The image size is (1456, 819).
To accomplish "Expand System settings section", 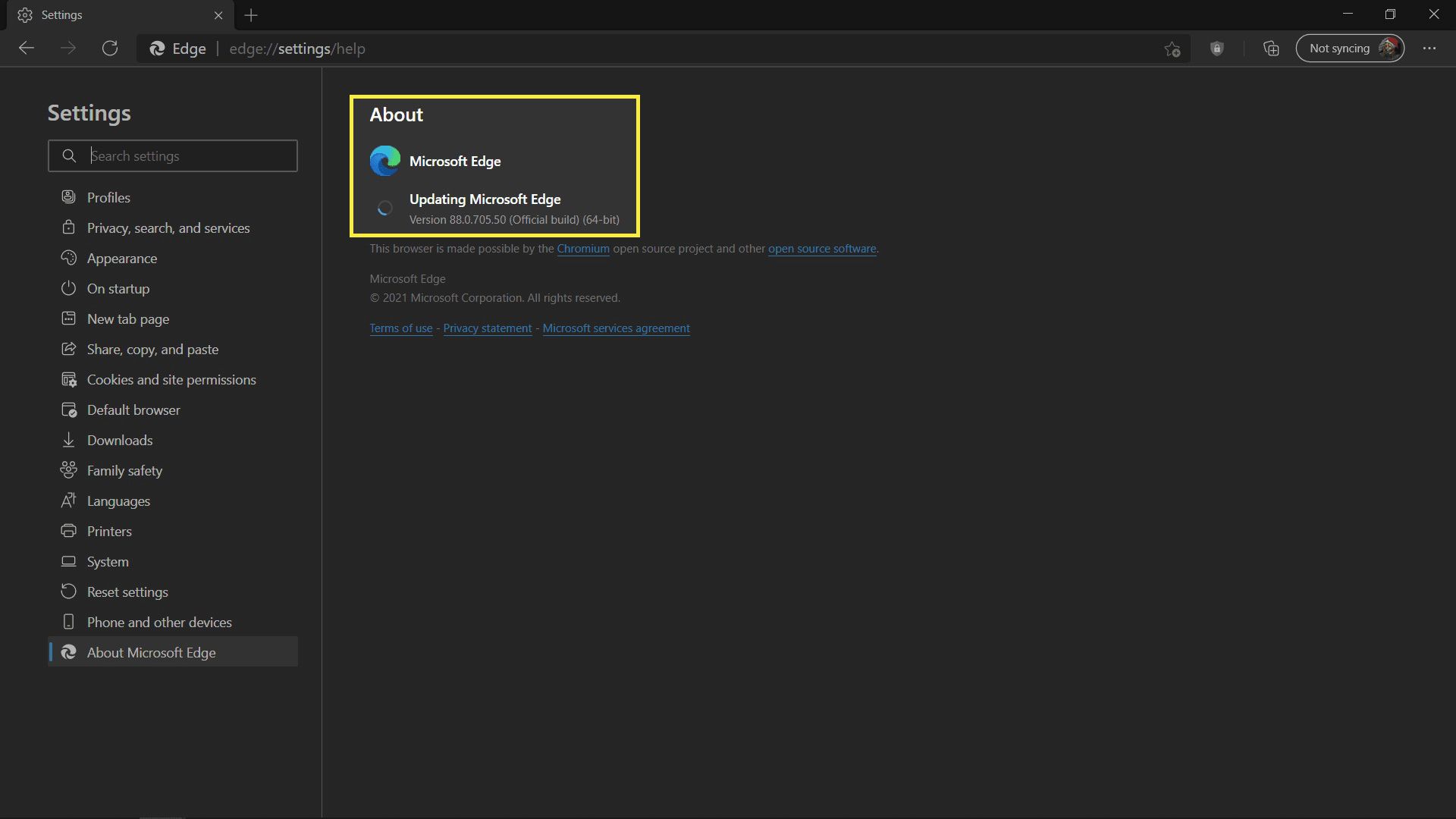I will pos(107,561).
